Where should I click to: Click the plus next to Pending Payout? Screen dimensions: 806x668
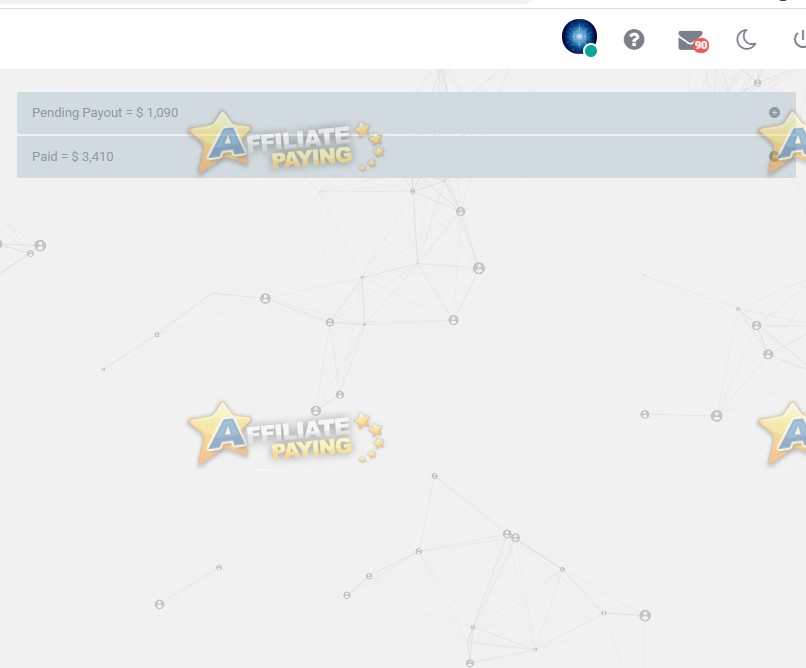[774, 112]
